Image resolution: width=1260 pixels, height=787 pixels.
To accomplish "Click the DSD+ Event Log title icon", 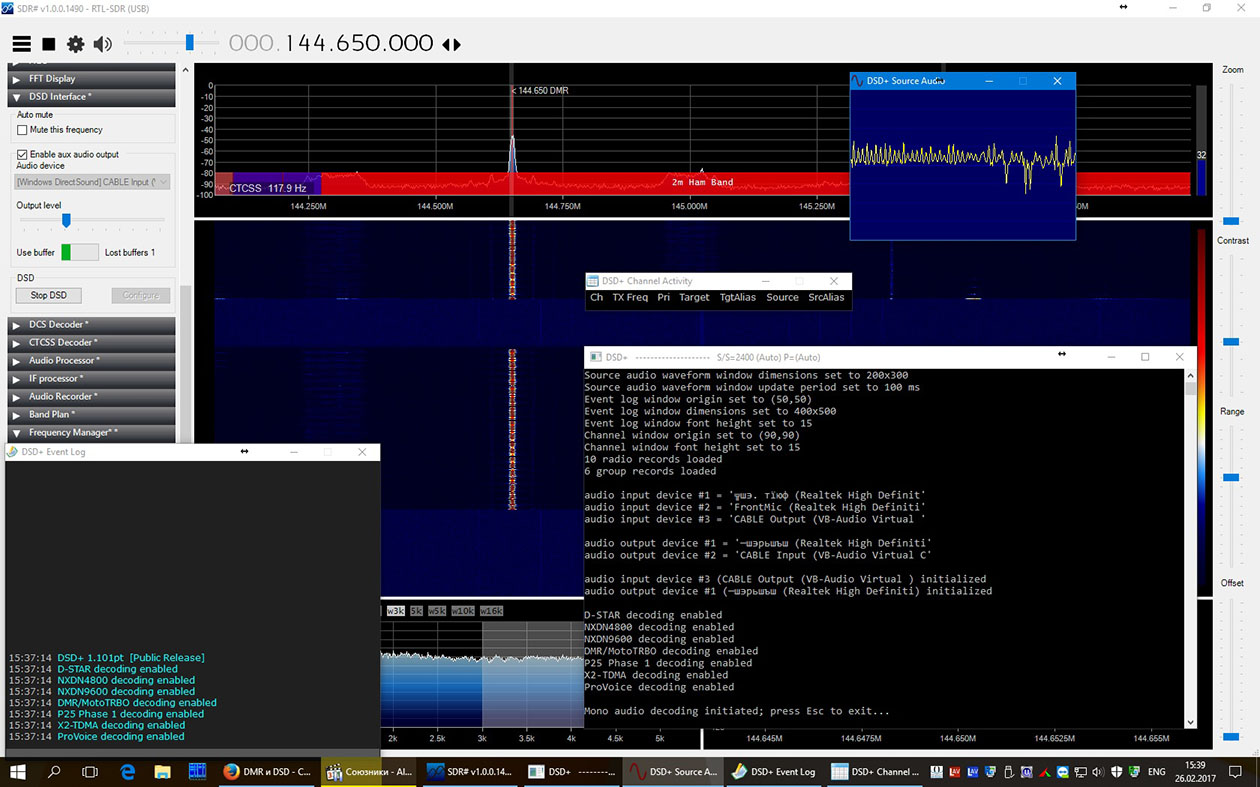I will [x=13, y=452].
